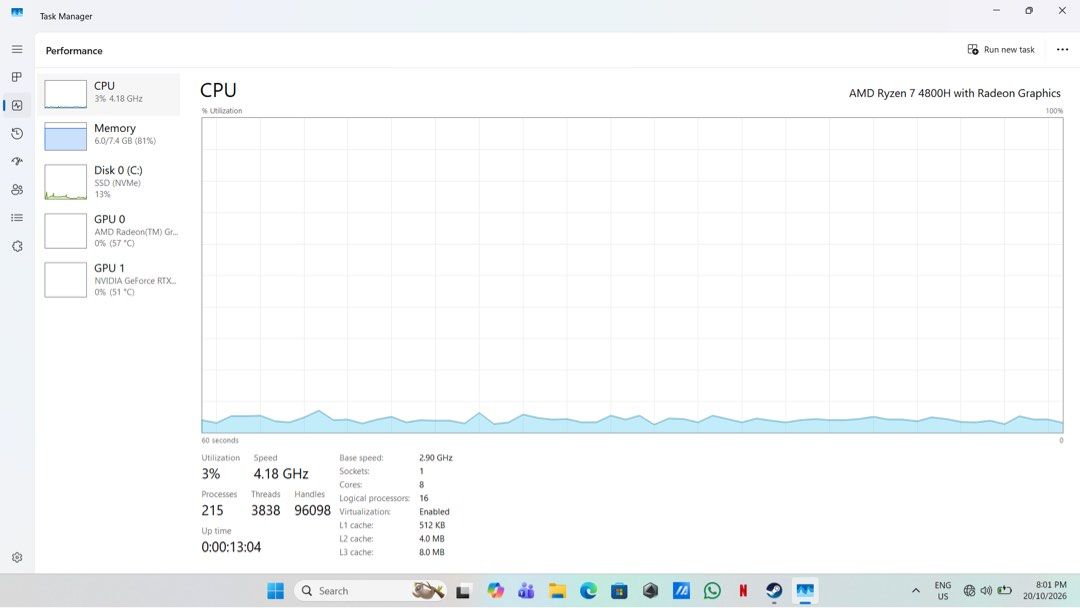Click the taskbar Search box
The height and width of the screenshot is (608, 1080).
pyautogui.click(x=371, y=591)
